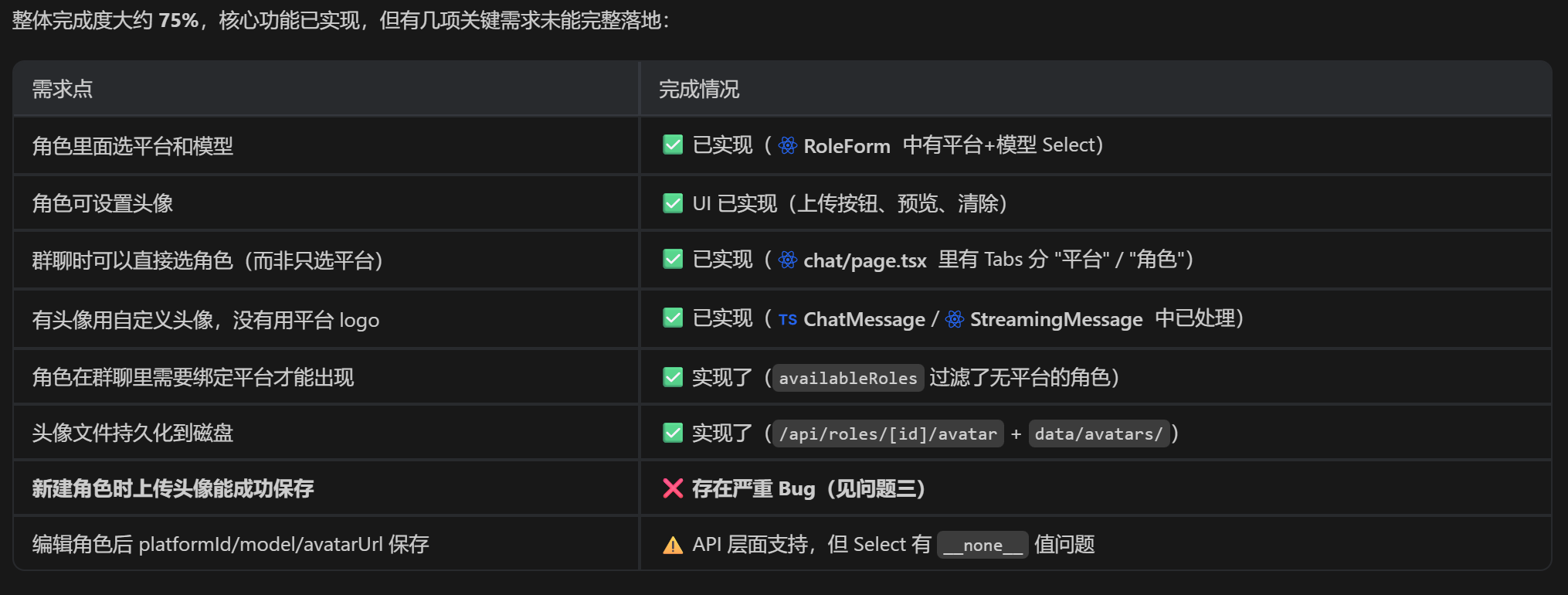Click green check in 角色里面选平台和模型 row
The width and height of the screenshot is (1568, 595).
click(x=673, y=144)
